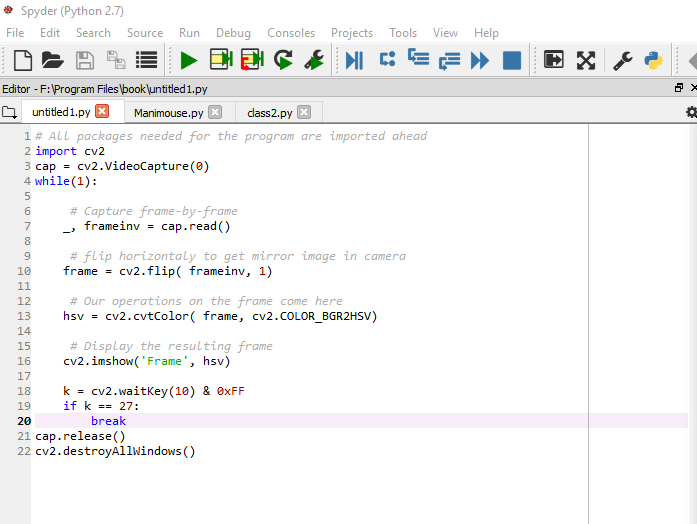Open the Run menu
The height and width of the screenshot is (524, 697).
point(189,33)
